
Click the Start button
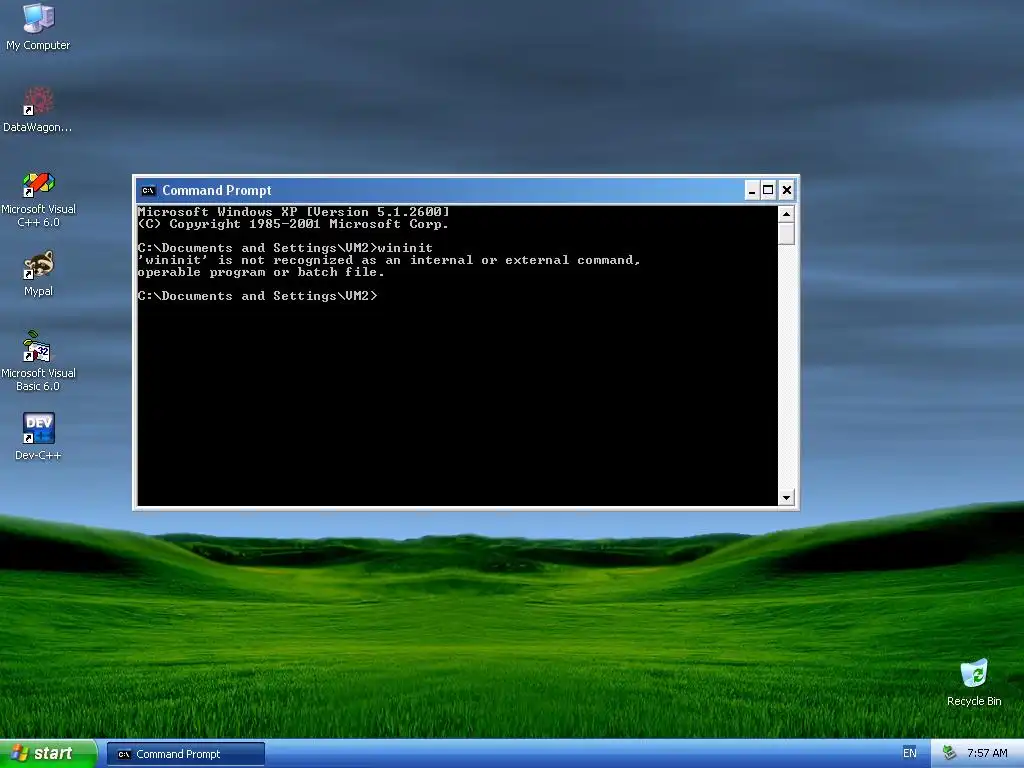pyautogui.click(x=48, y=754)
